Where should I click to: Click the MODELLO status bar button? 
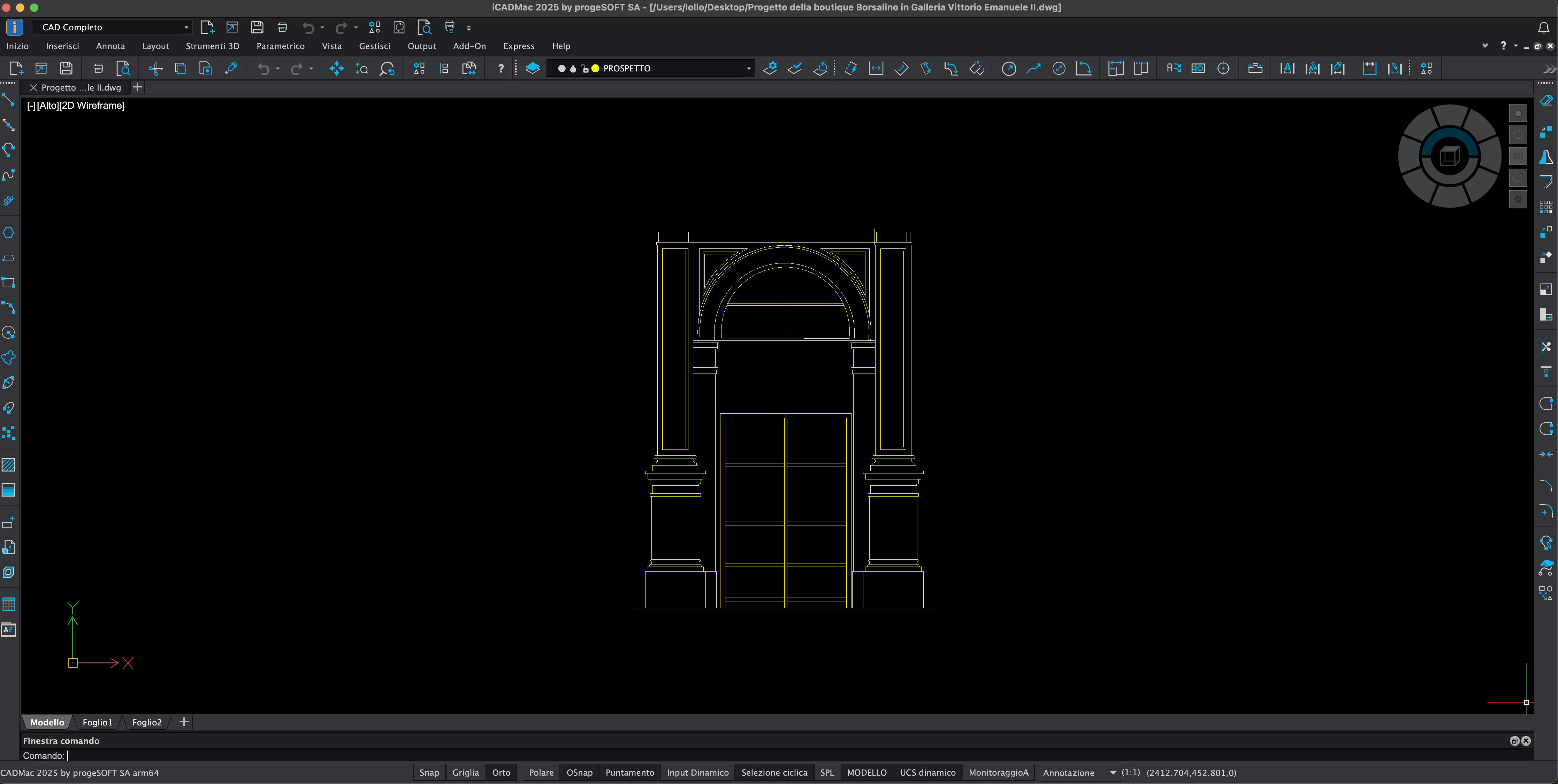867,773
